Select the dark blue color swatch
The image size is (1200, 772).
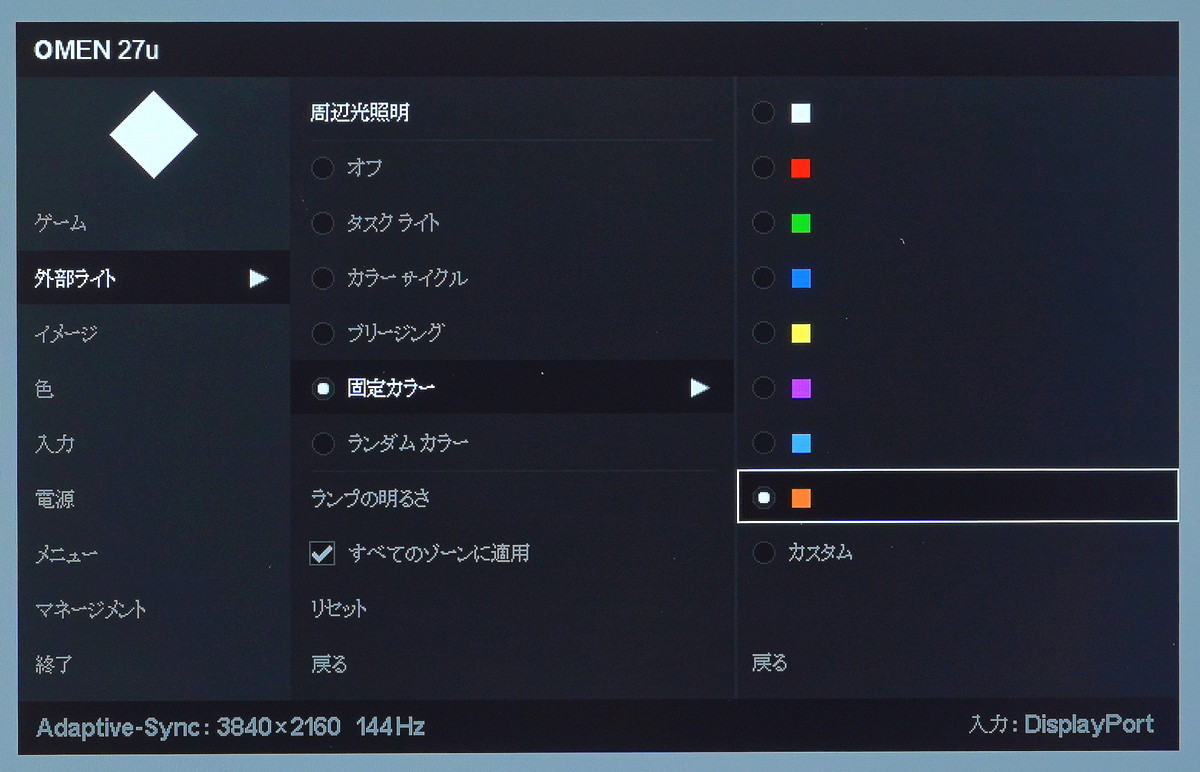tap(800, 278)
